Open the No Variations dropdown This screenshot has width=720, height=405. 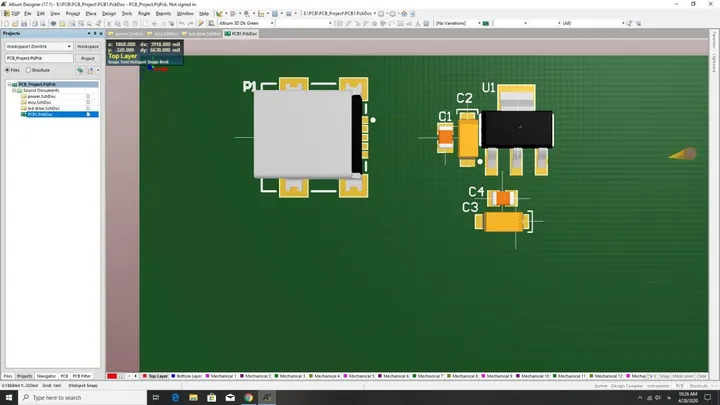[x=457, y=23]
